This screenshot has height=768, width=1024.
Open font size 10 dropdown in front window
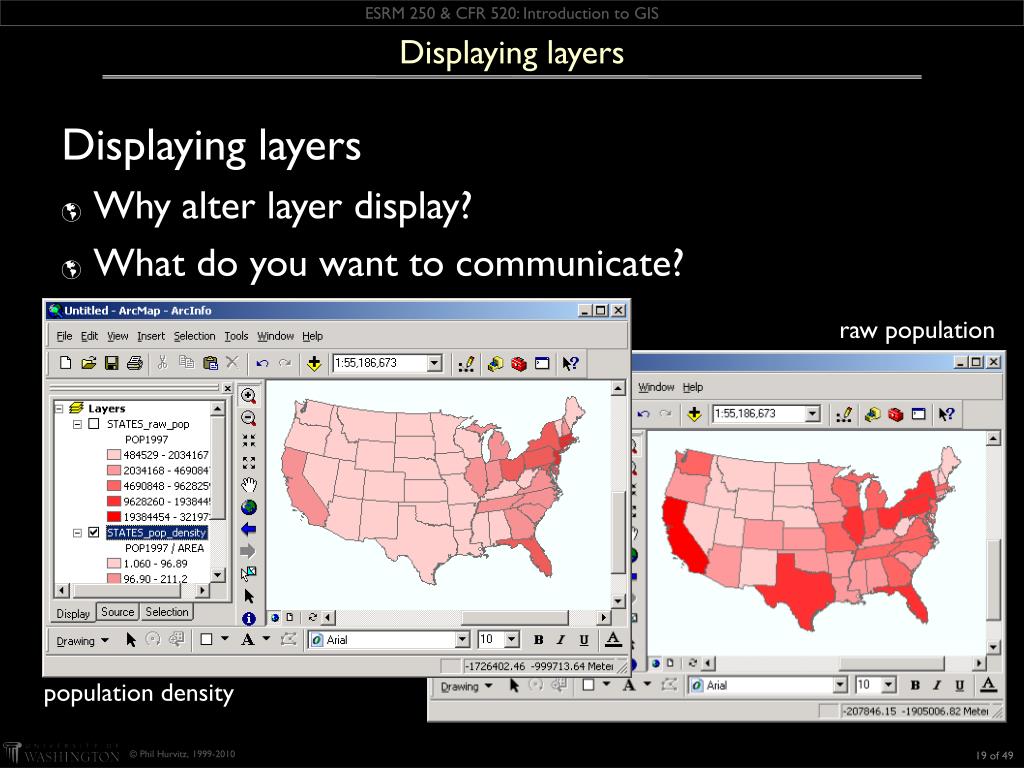(512, 640)
